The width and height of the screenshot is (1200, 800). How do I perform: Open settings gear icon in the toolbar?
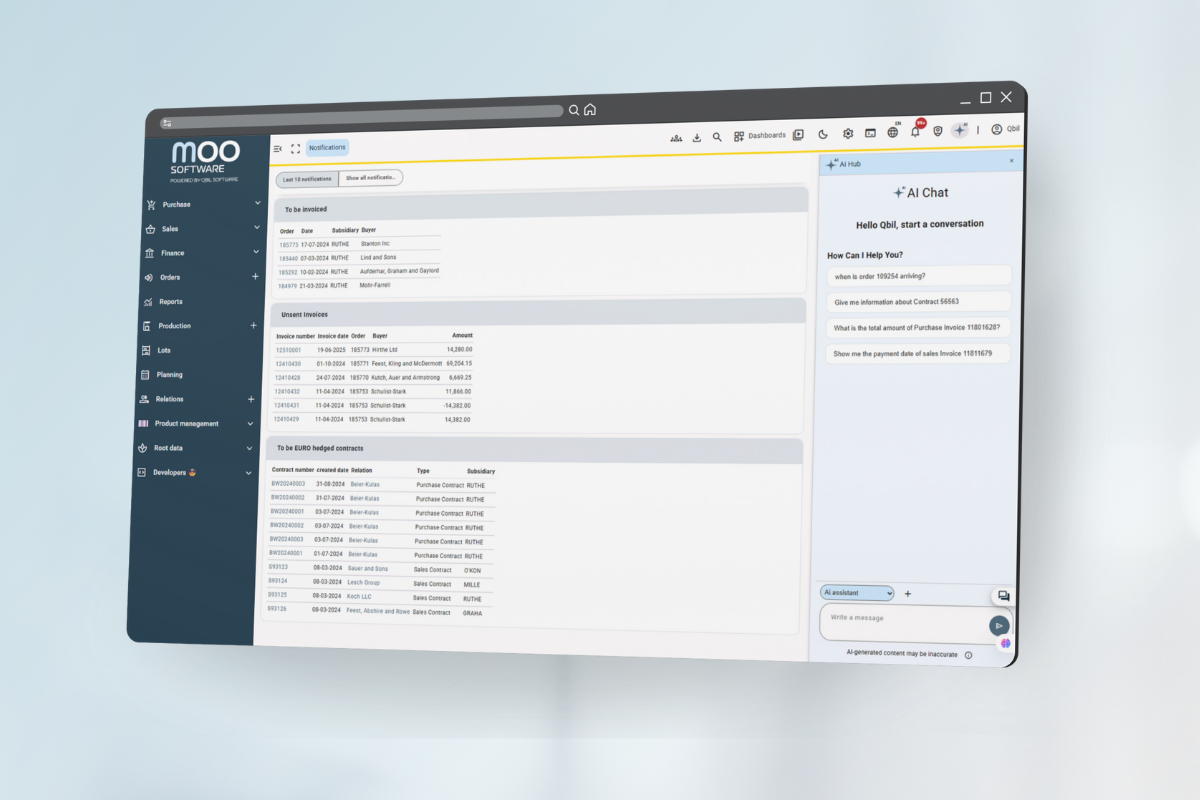click(x=848, y=133)
